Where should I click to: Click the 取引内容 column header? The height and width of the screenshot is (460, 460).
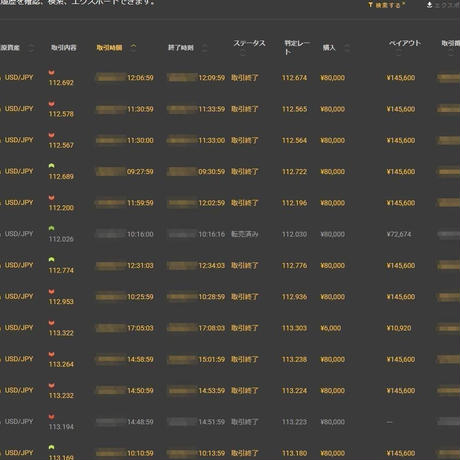coord(64,48)
